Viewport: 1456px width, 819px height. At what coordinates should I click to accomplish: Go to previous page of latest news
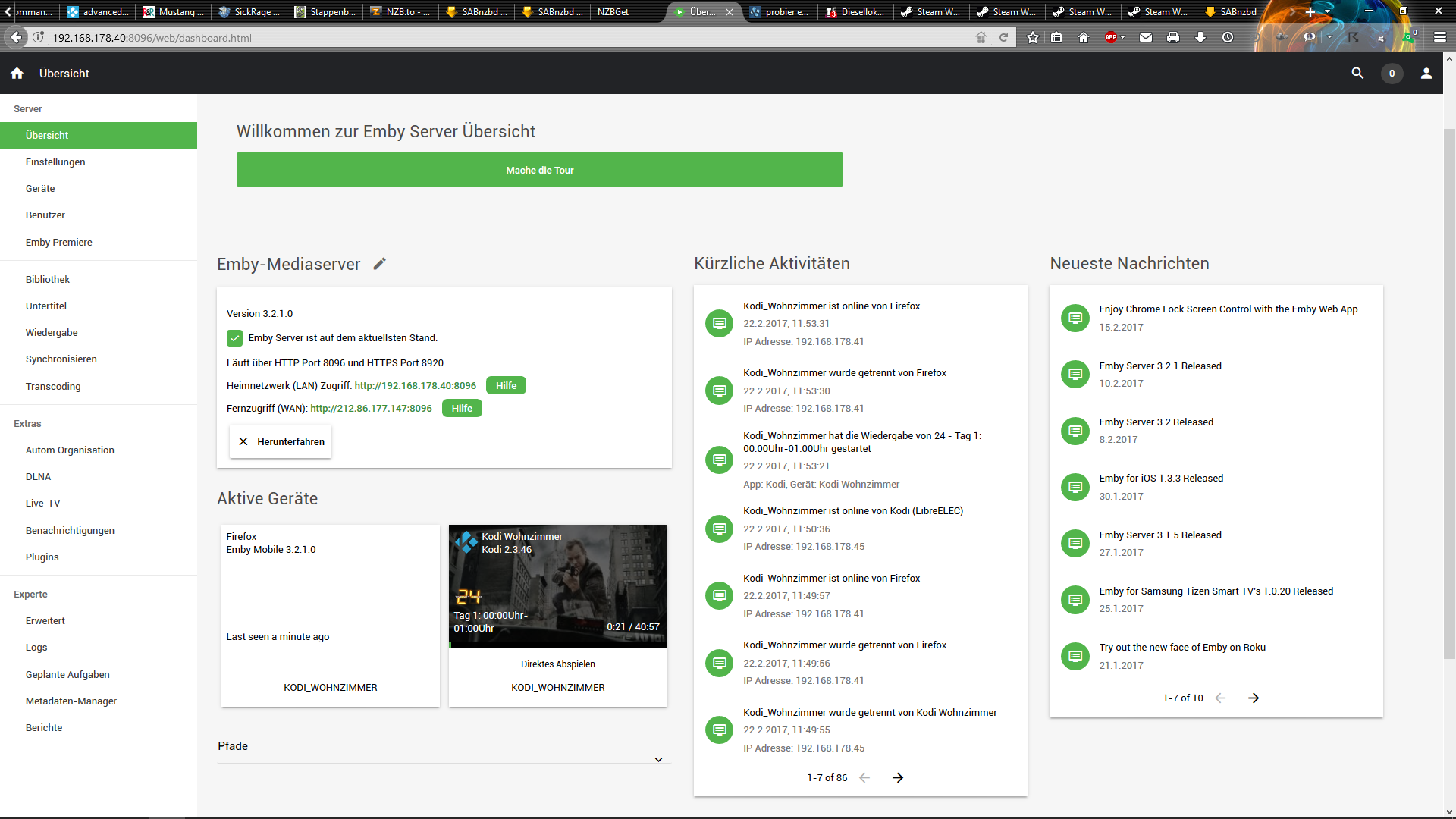click(x=1220, y=698)
